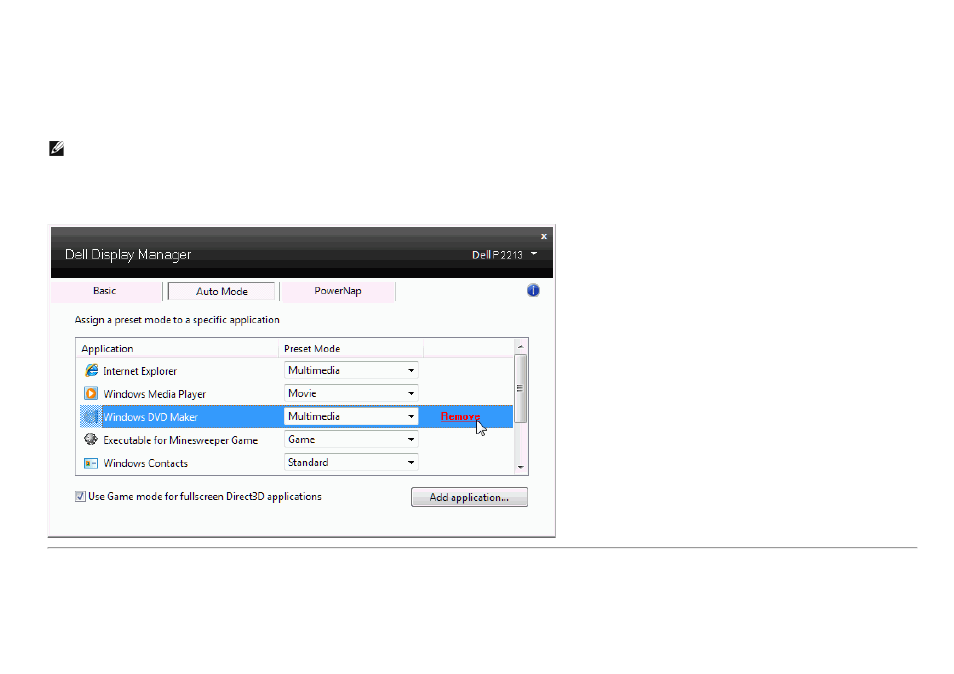Viewport: 954px width, 674px height.
Task: Click the application list scrollbar thumb
Action: pyautogui.click(x=521, y=389)
